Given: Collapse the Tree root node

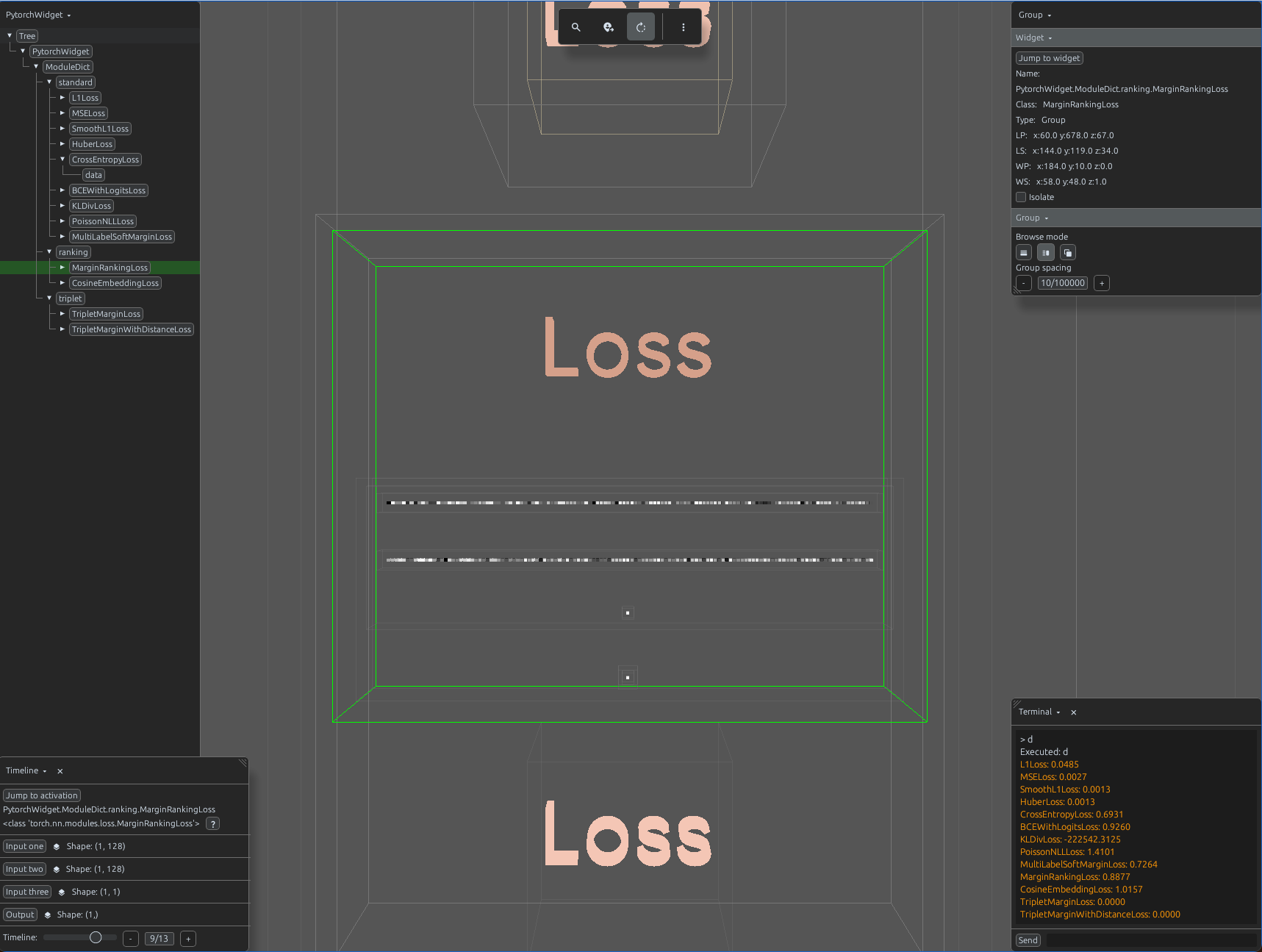Looking at the screenshot, I should [10, 35].
